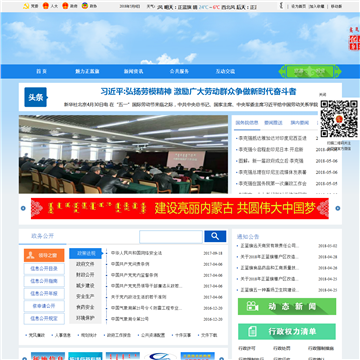Switch to 旗内要闻 news tab
The image size is (360, 360).
(x=299, y=123)
